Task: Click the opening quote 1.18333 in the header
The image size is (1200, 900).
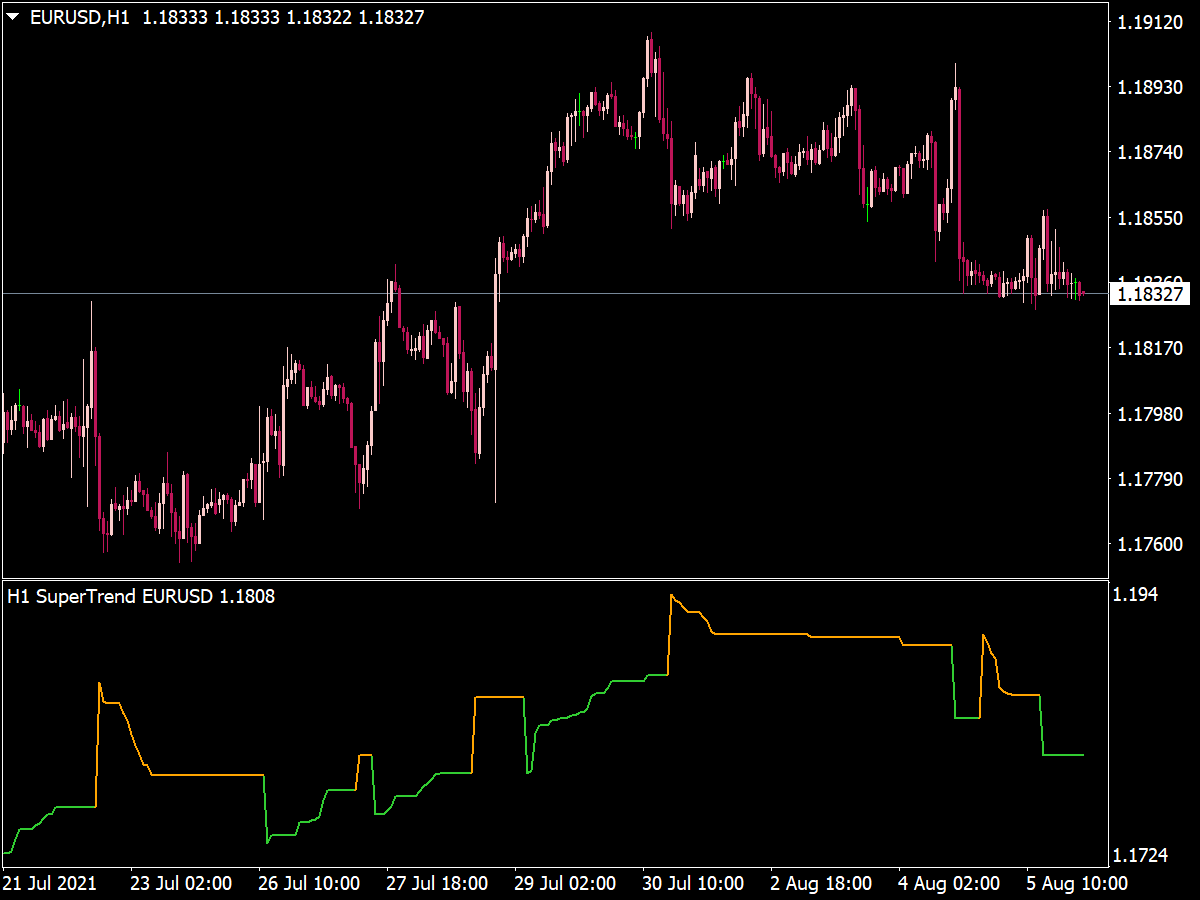Action: [x=177, y=16]
